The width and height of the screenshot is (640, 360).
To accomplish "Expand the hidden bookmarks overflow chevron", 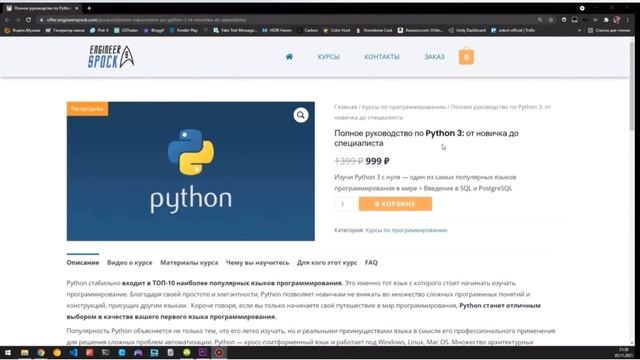I will (x=580, y=30).
